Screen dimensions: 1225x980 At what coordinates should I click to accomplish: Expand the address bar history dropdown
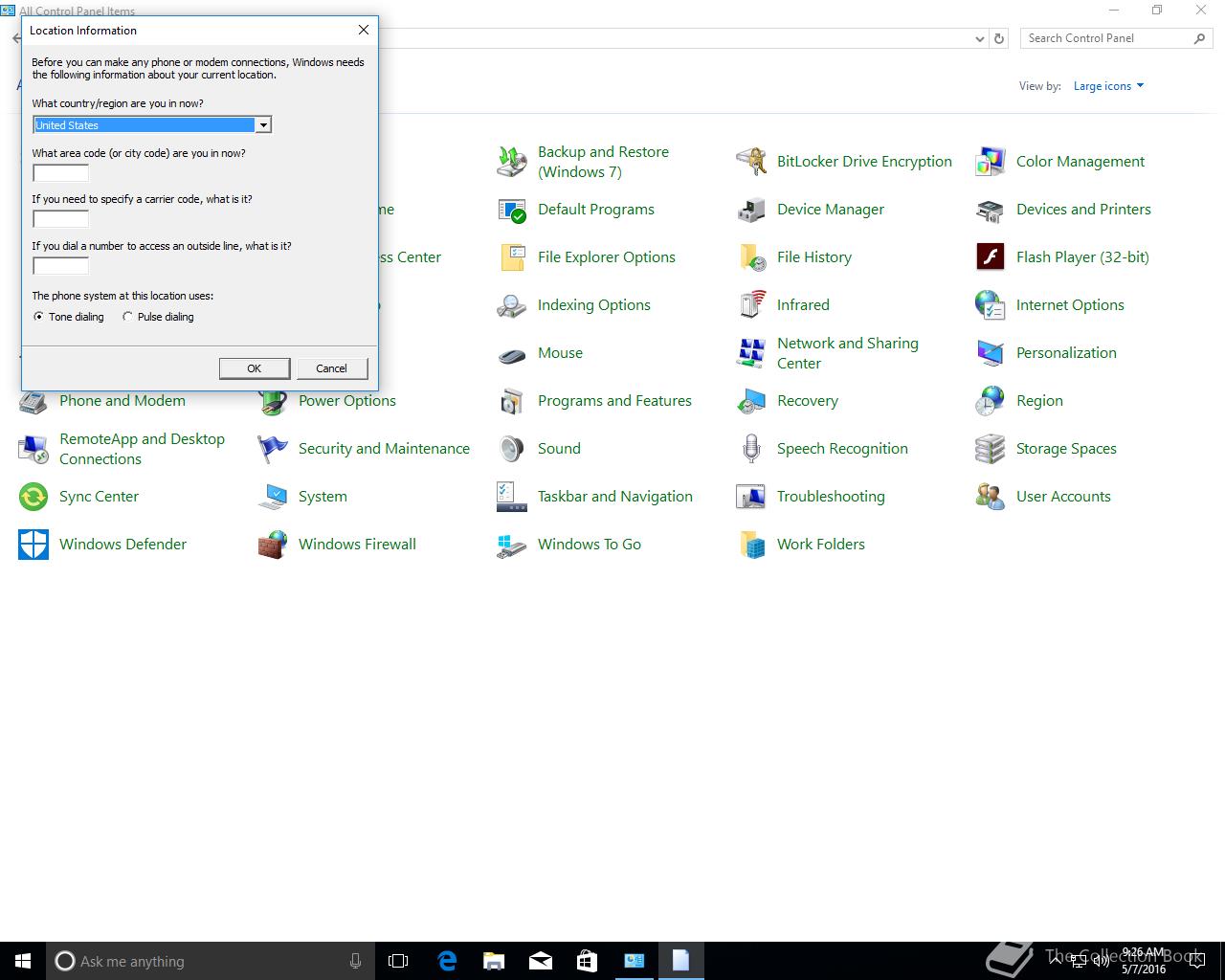(x=979, y=38)
